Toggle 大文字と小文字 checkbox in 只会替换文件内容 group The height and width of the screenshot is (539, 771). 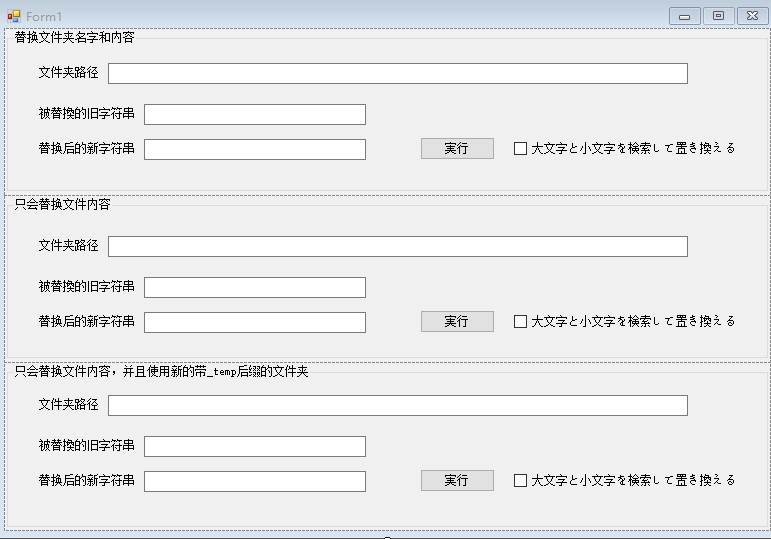(x=520, y=322)
